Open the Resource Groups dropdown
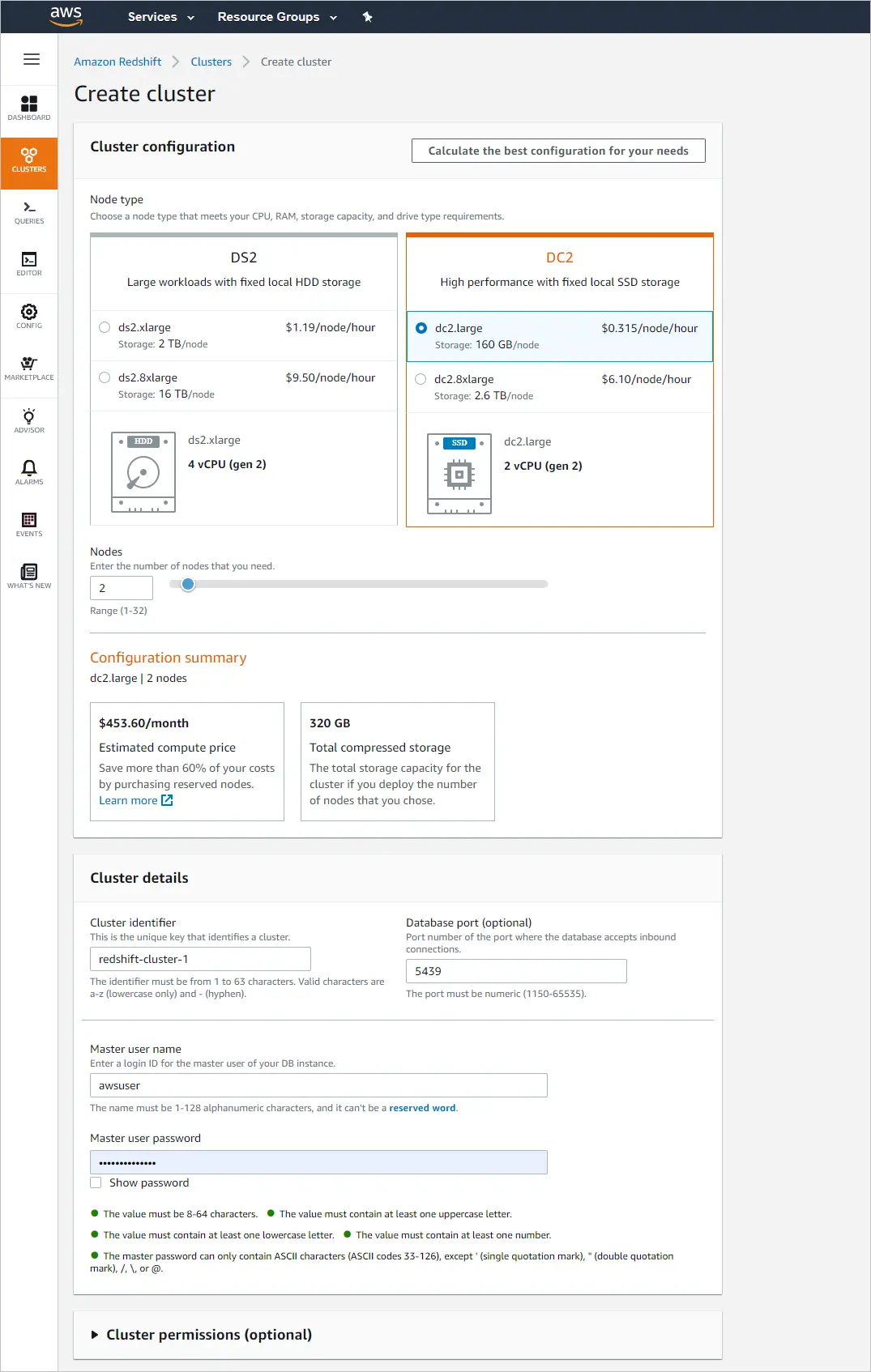871x1372 pixels. pyautogui.click(x=276, y=17)
